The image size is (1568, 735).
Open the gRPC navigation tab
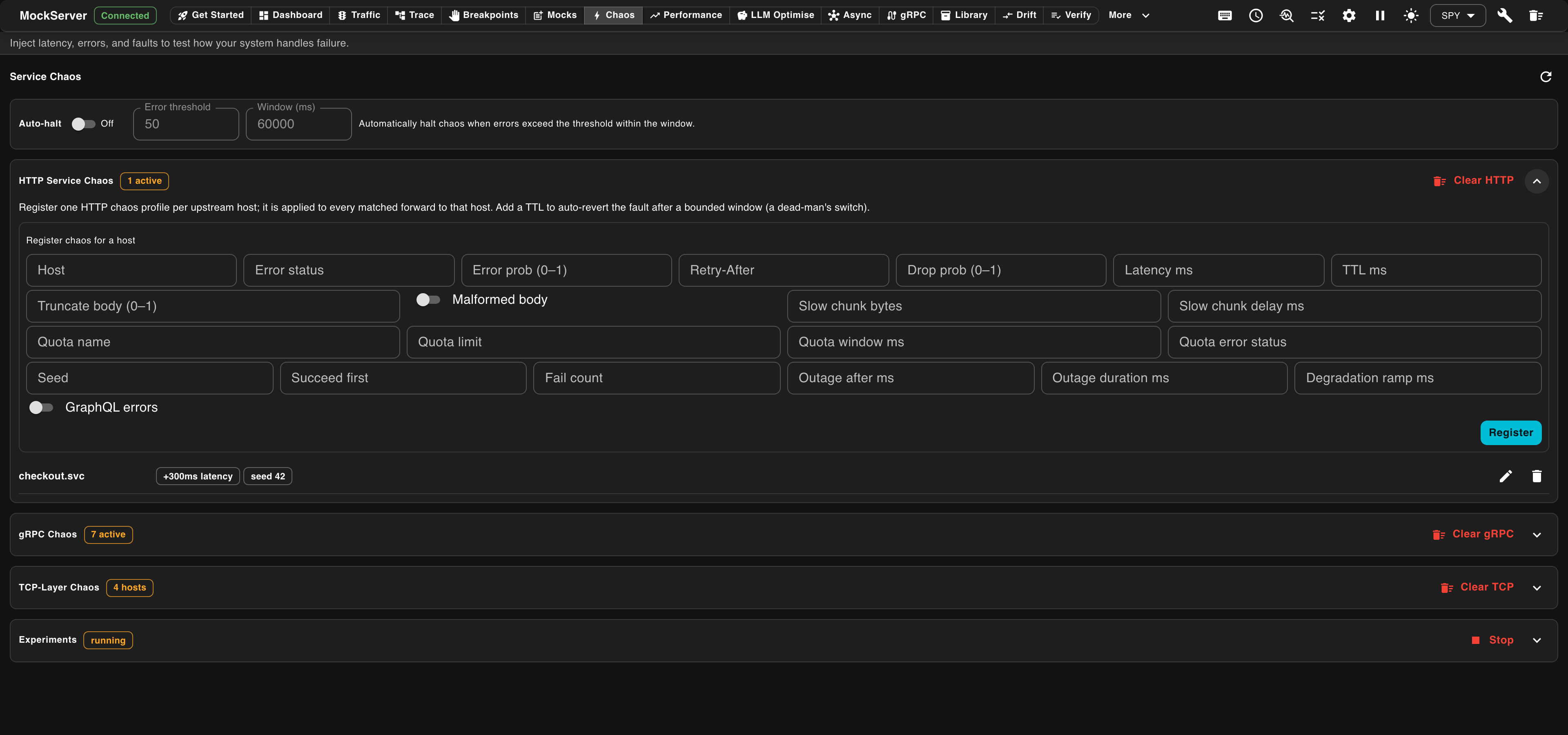(906, 15)
